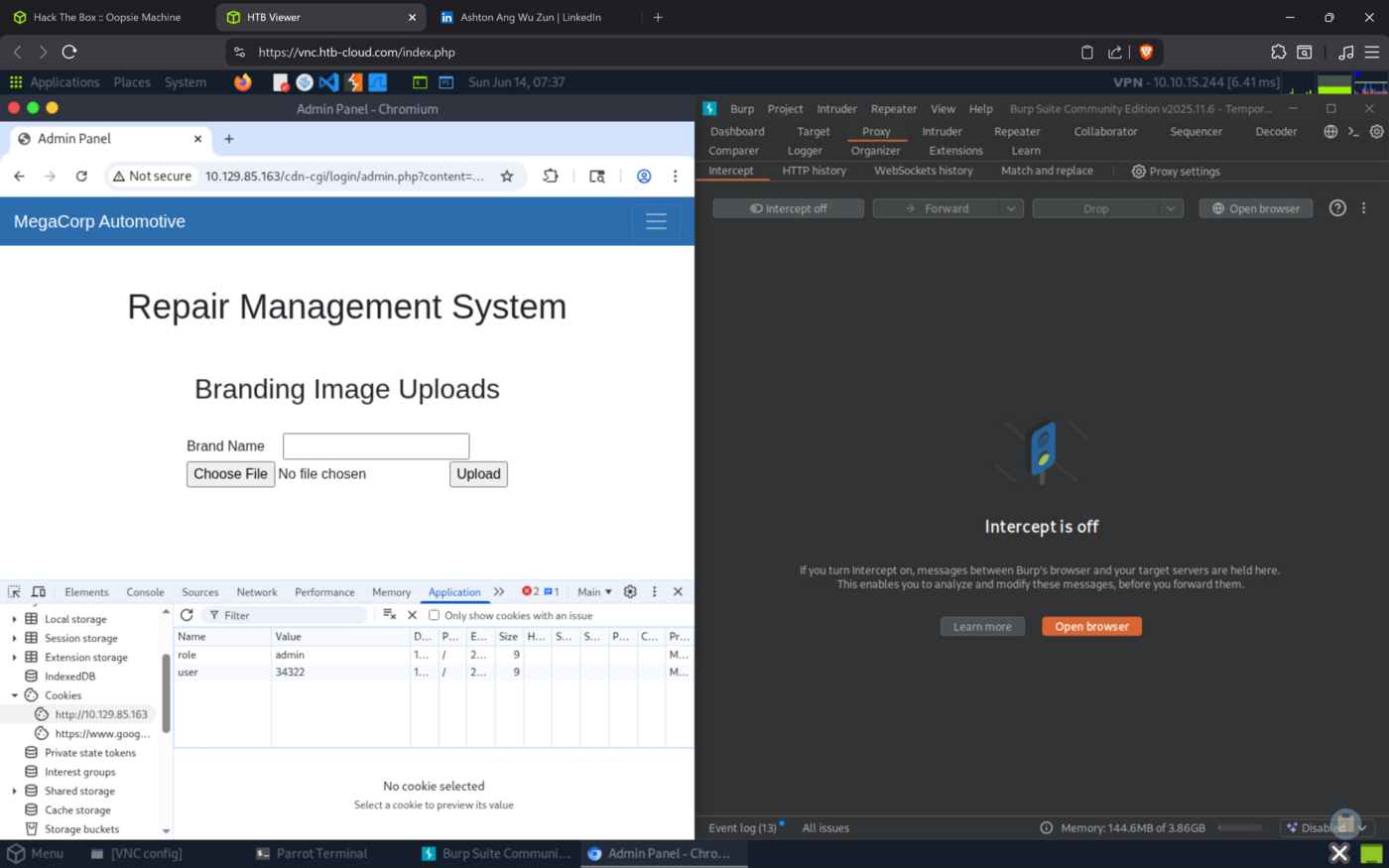1389x868 pixels.
Task: Click Learn more in Burp Intercept pane
Action: coord(982,626)
